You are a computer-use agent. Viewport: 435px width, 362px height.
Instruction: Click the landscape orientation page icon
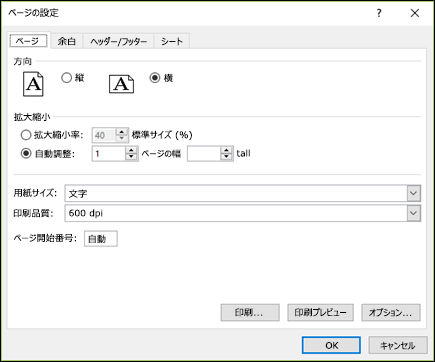click(x=121, y=84)
